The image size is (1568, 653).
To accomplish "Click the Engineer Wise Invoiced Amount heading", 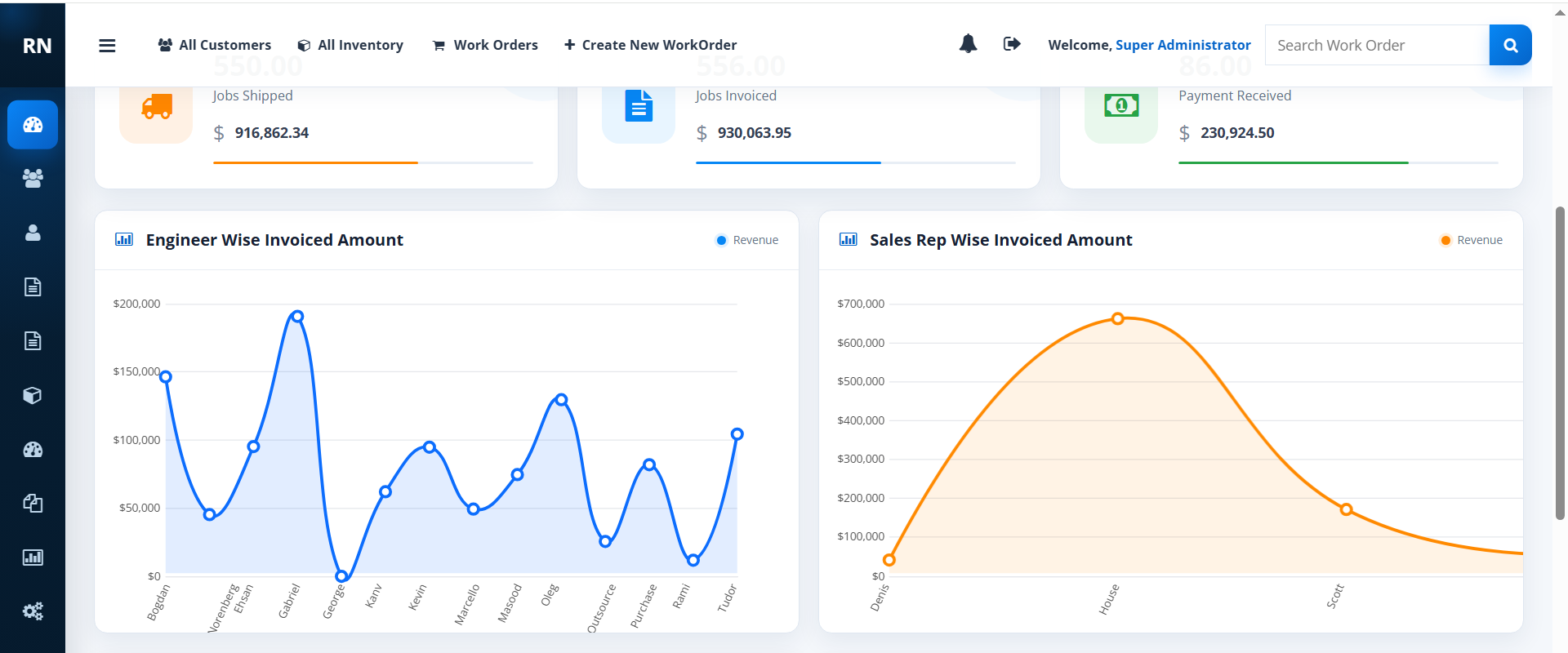I will coord(274,240).
